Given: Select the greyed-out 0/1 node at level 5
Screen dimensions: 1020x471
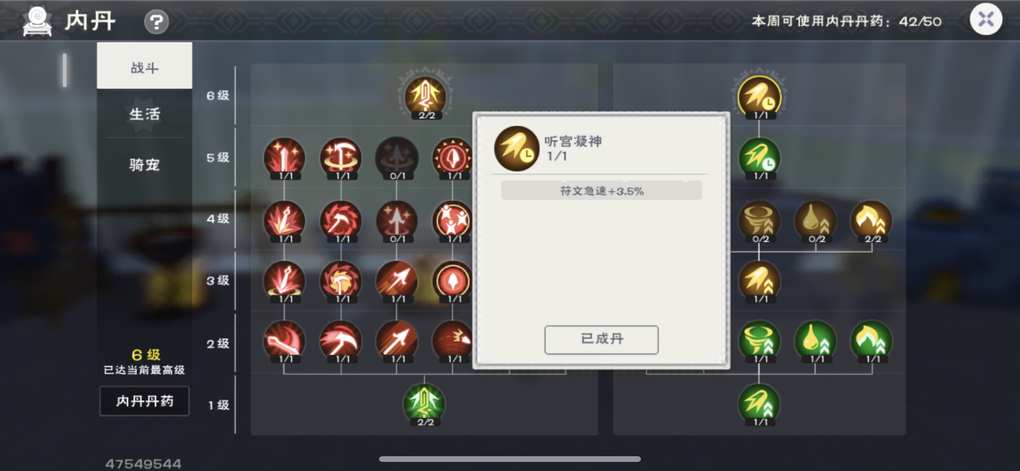Looking at the screenshot, I should click(396, 158).
